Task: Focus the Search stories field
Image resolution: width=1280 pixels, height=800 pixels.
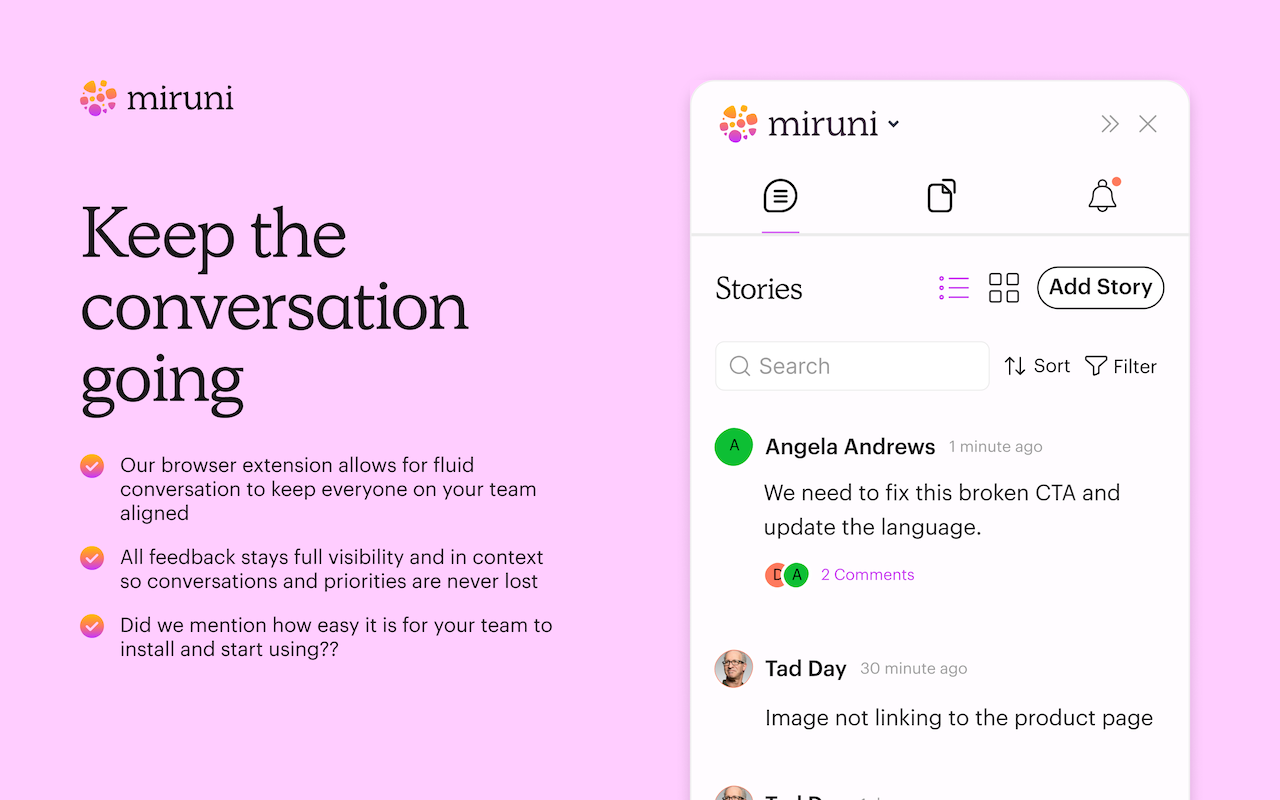Action: (860, 366)
